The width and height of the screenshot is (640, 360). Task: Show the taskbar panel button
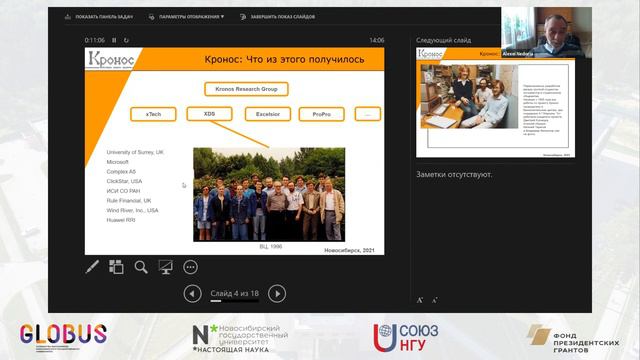pos(98,17)
